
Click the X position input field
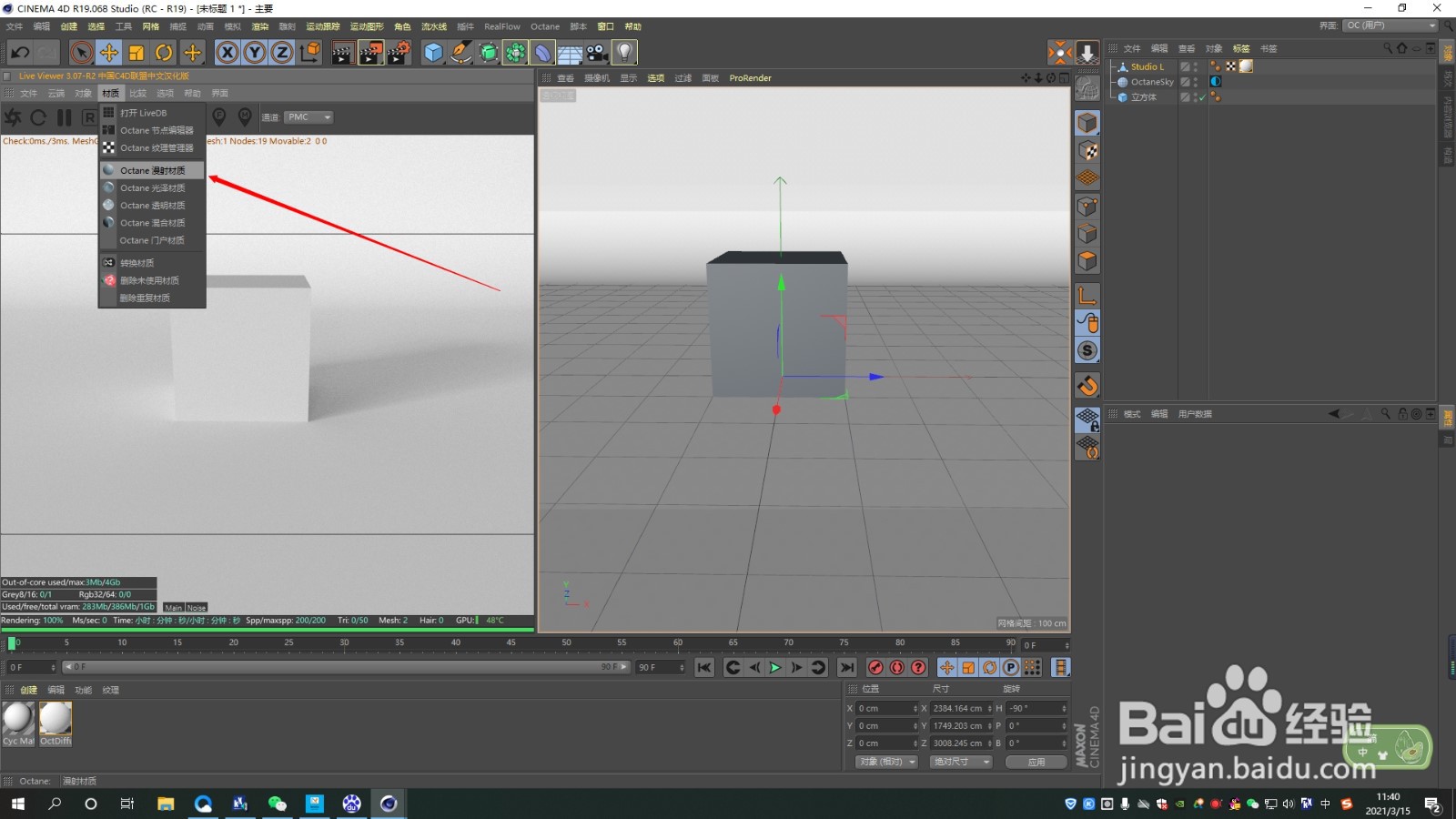click(x=886, y=708)
